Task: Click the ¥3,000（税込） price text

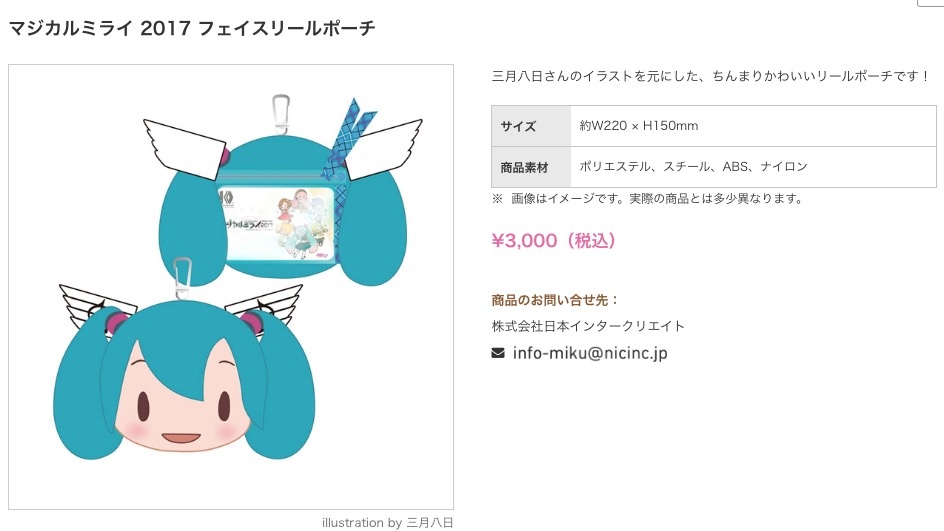Action: 554,241
